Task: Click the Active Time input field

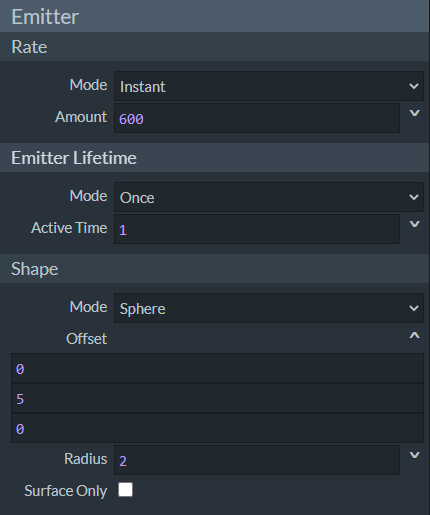Action: tap(257, 229)
